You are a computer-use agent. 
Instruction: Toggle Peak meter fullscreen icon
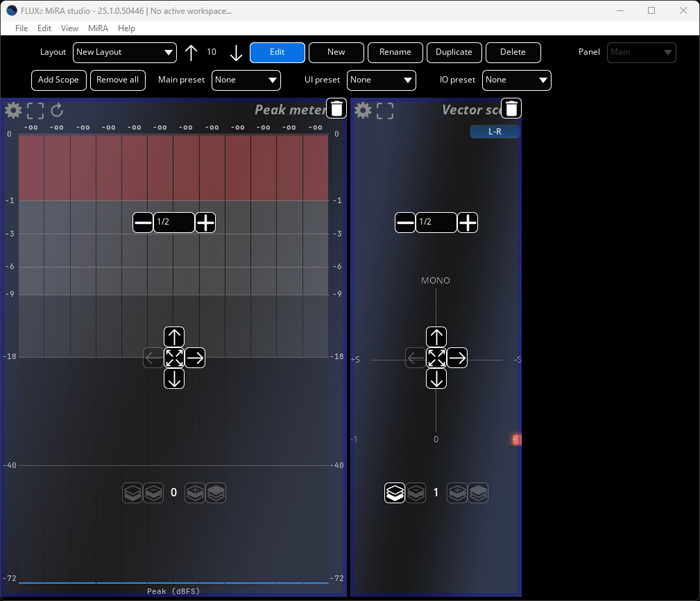(35, 111)
